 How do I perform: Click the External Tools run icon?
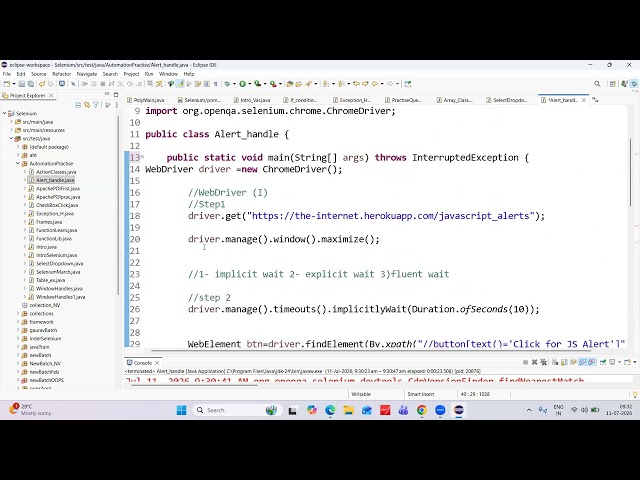coord(273,84)
